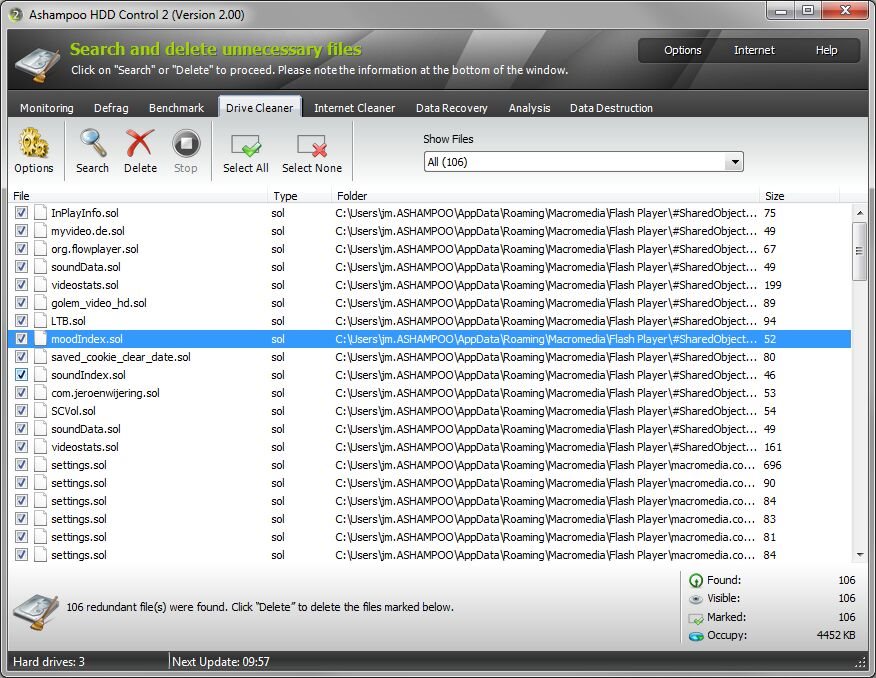The image size is (876, 678).
Task: Select the settings.sol row sized 81
Action: (430, 537)
